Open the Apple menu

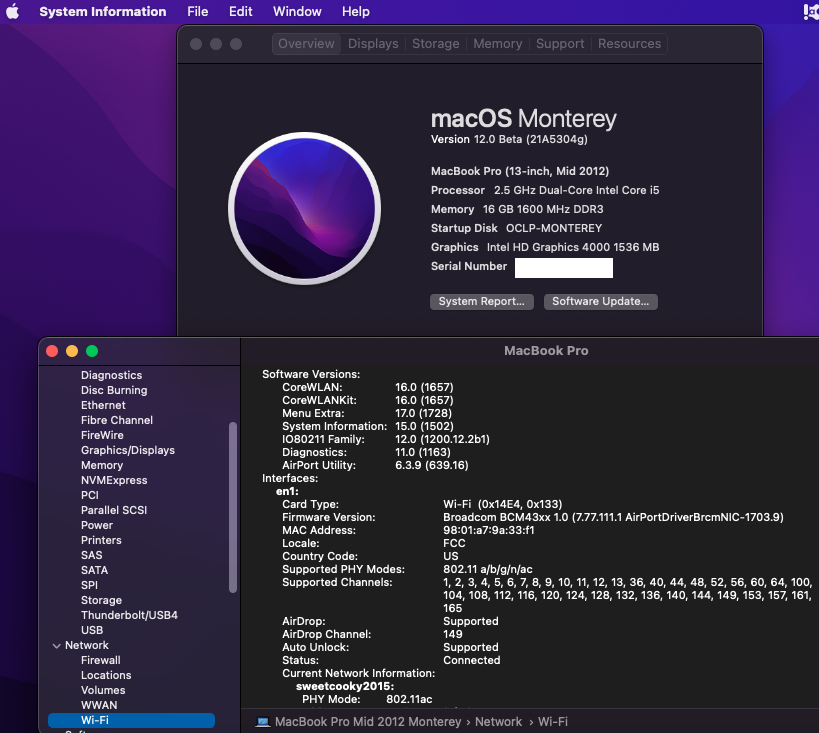pos(13,11)
